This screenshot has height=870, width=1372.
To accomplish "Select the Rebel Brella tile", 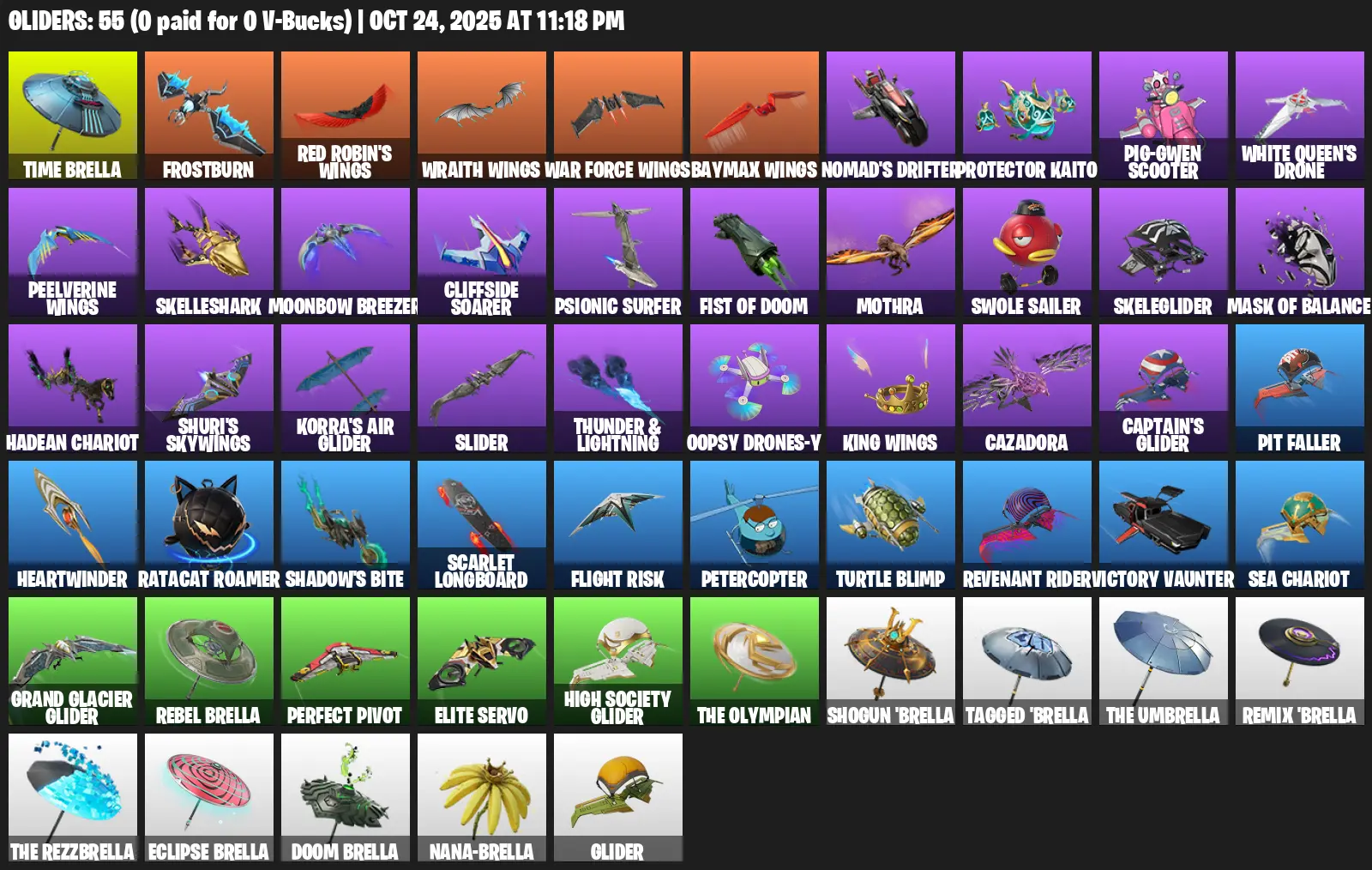I will 209,661.
